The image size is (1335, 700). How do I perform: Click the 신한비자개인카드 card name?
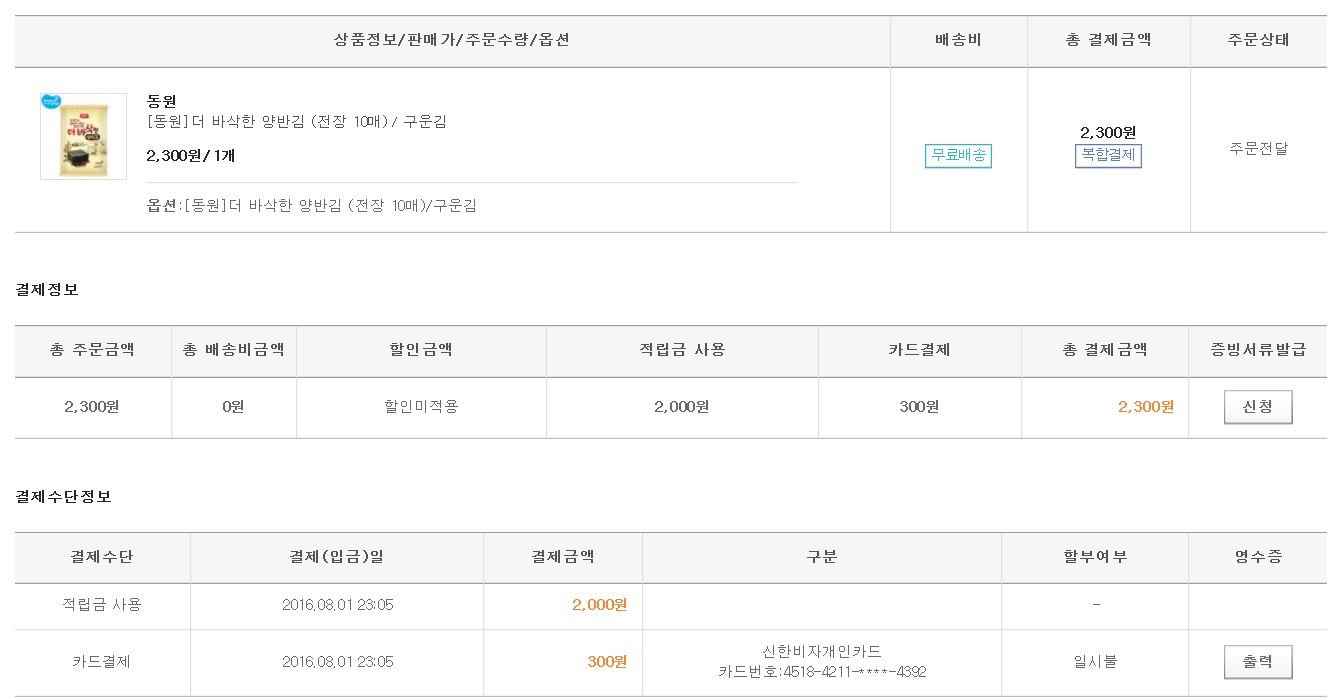tap(821, 652)
